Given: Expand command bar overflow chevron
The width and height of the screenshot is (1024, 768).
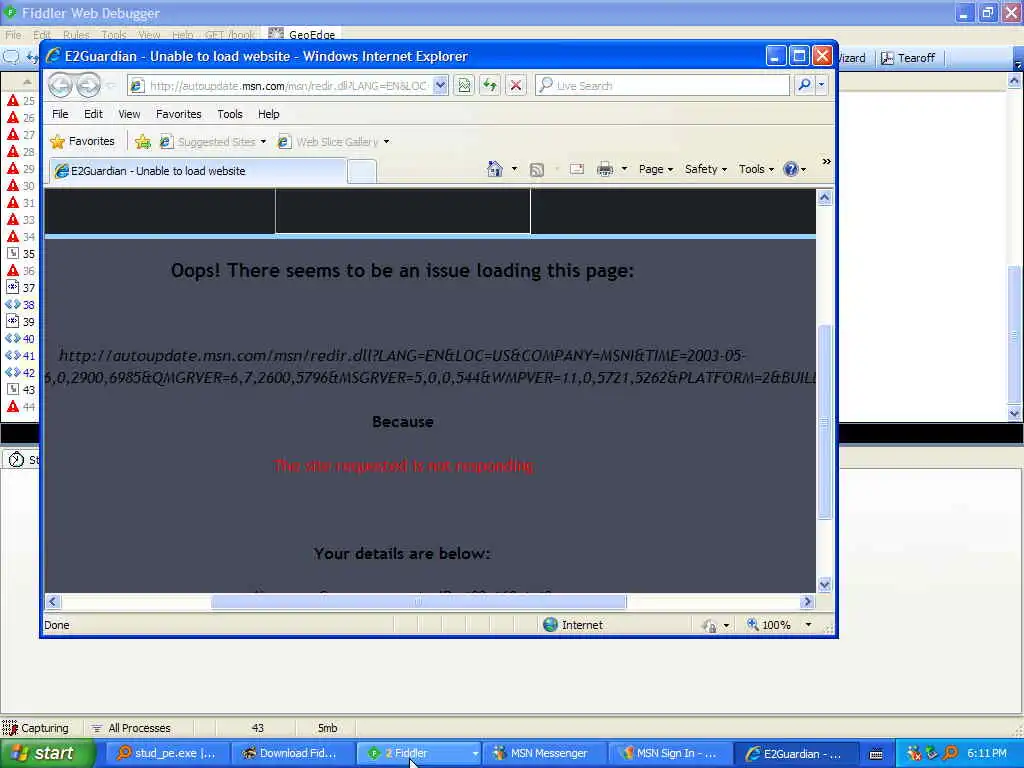Looking at the screenshot, I should (826, 161).
